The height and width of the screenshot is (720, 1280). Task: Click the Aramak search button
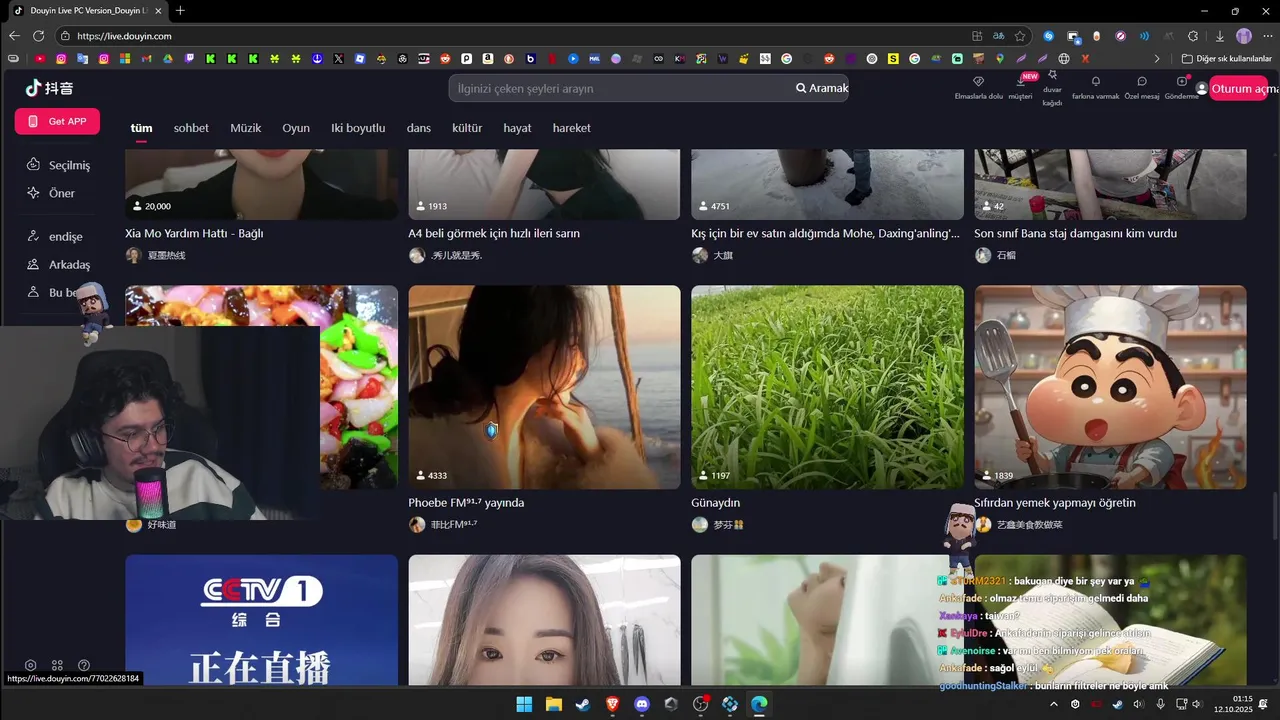click(x=822, y=88)
